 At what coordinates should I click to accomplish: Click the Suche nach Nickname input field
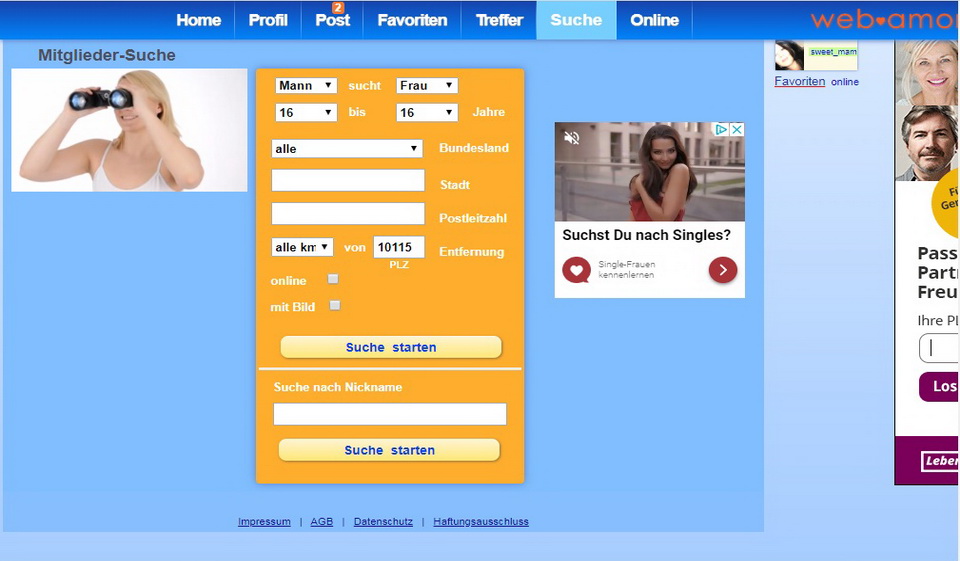(x=390, y=414)
